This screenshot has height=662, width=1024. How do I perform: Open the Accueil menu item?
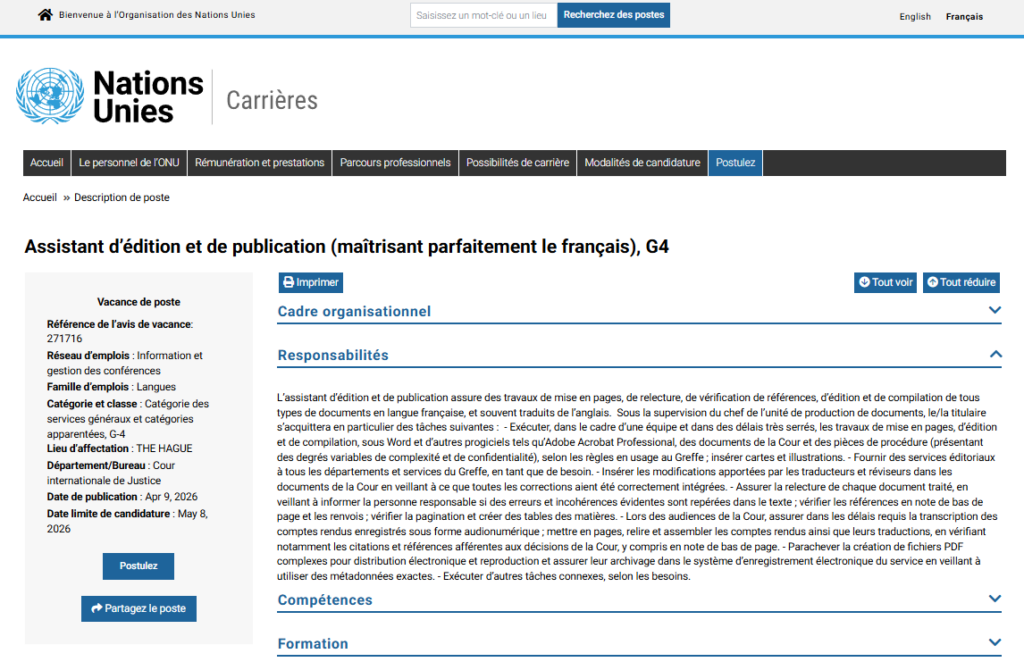point(47,163)
